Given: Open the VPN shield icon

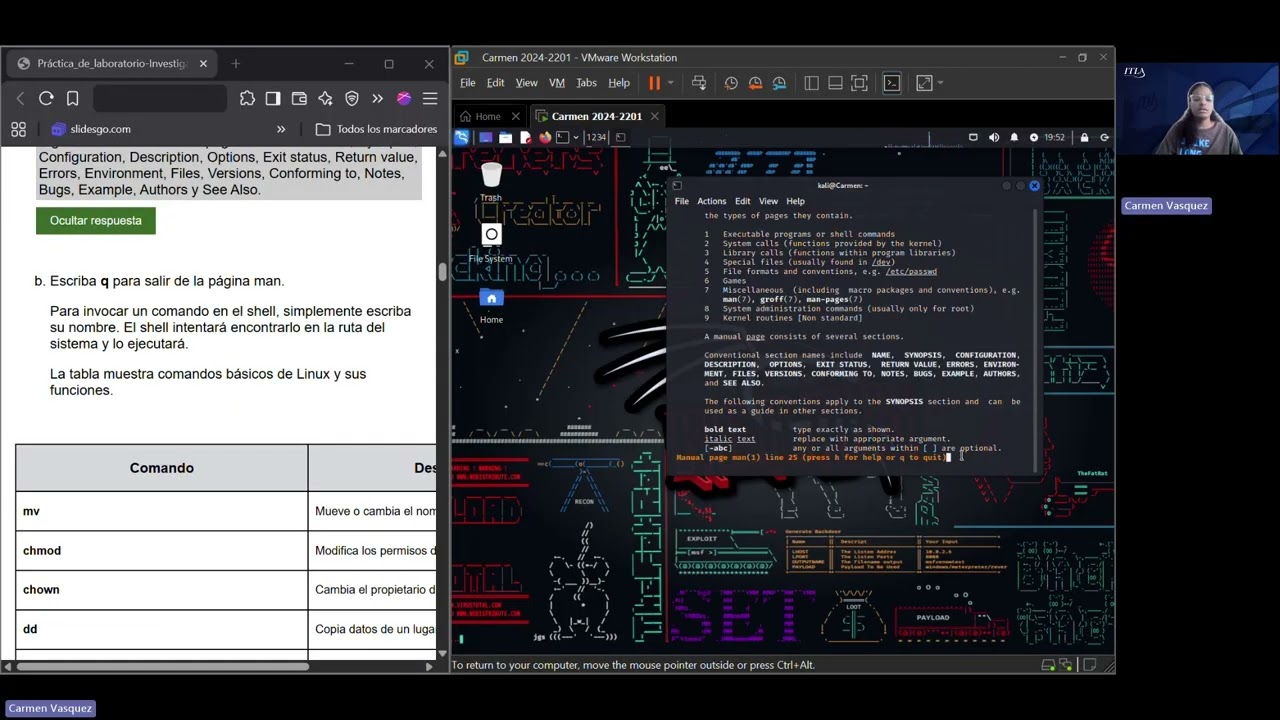Looking at the screenshot, I should tap(352, 98).
